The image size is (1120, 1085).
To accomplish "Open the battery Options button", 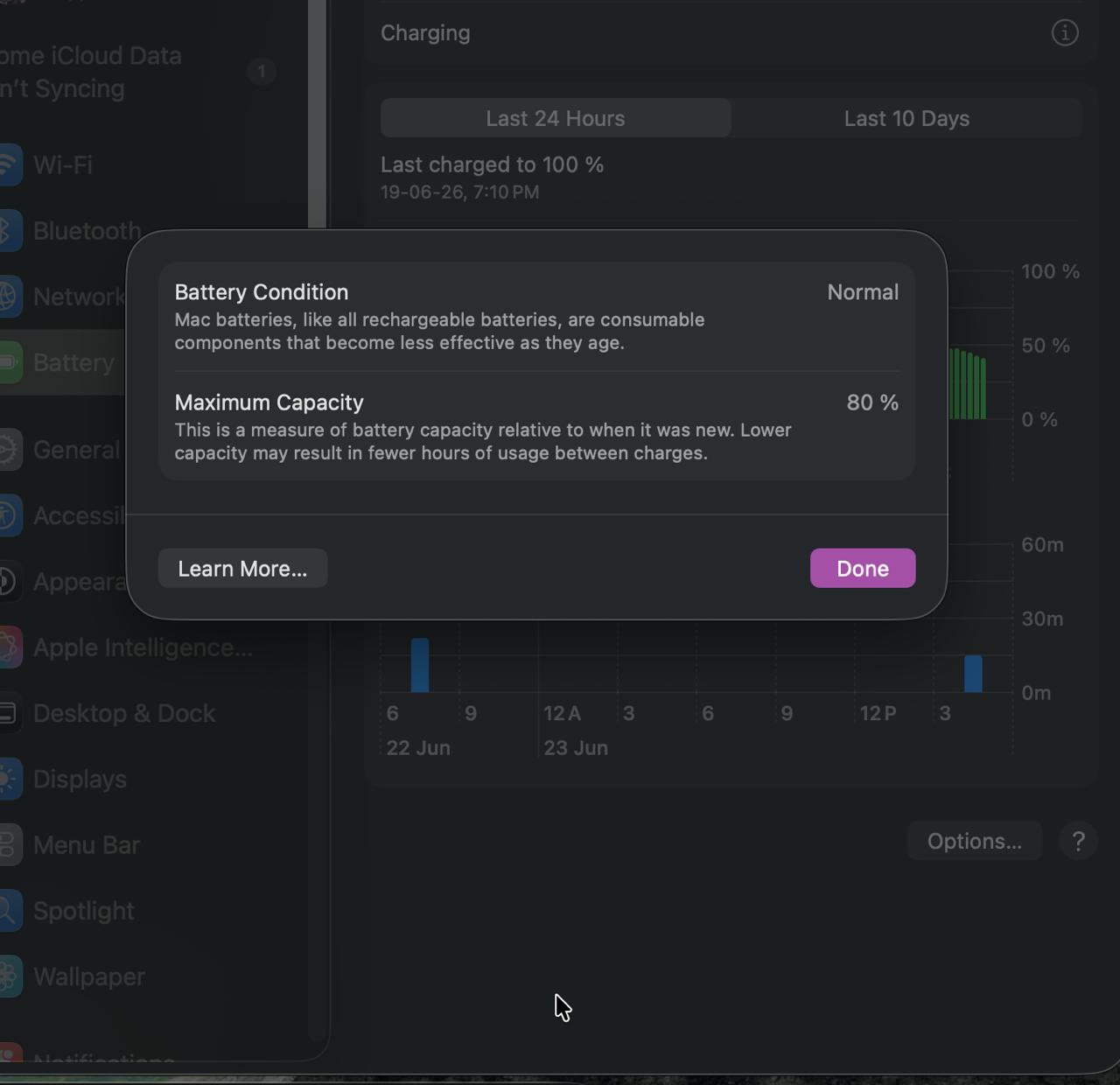I will click(974, 841).
